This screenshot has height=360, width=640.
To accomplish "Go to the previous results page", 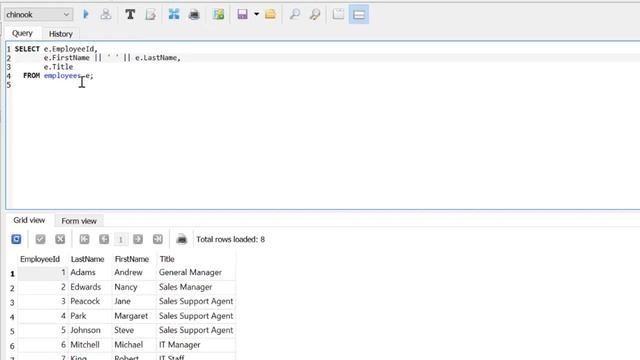I will click(104, 239).
